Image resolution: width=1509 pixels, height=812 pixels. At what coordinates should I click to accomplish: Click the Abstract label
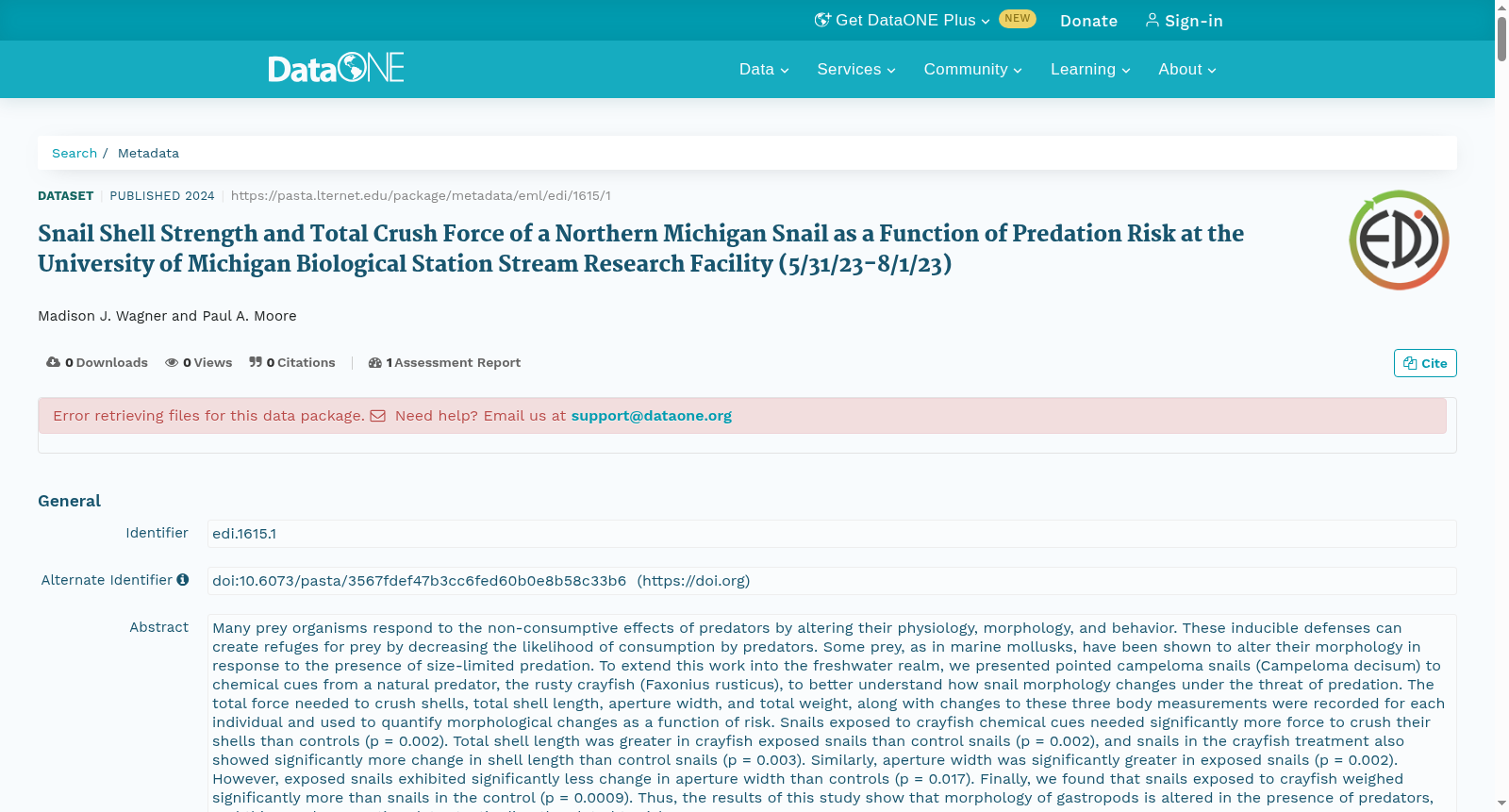click(x=158, y=627)
